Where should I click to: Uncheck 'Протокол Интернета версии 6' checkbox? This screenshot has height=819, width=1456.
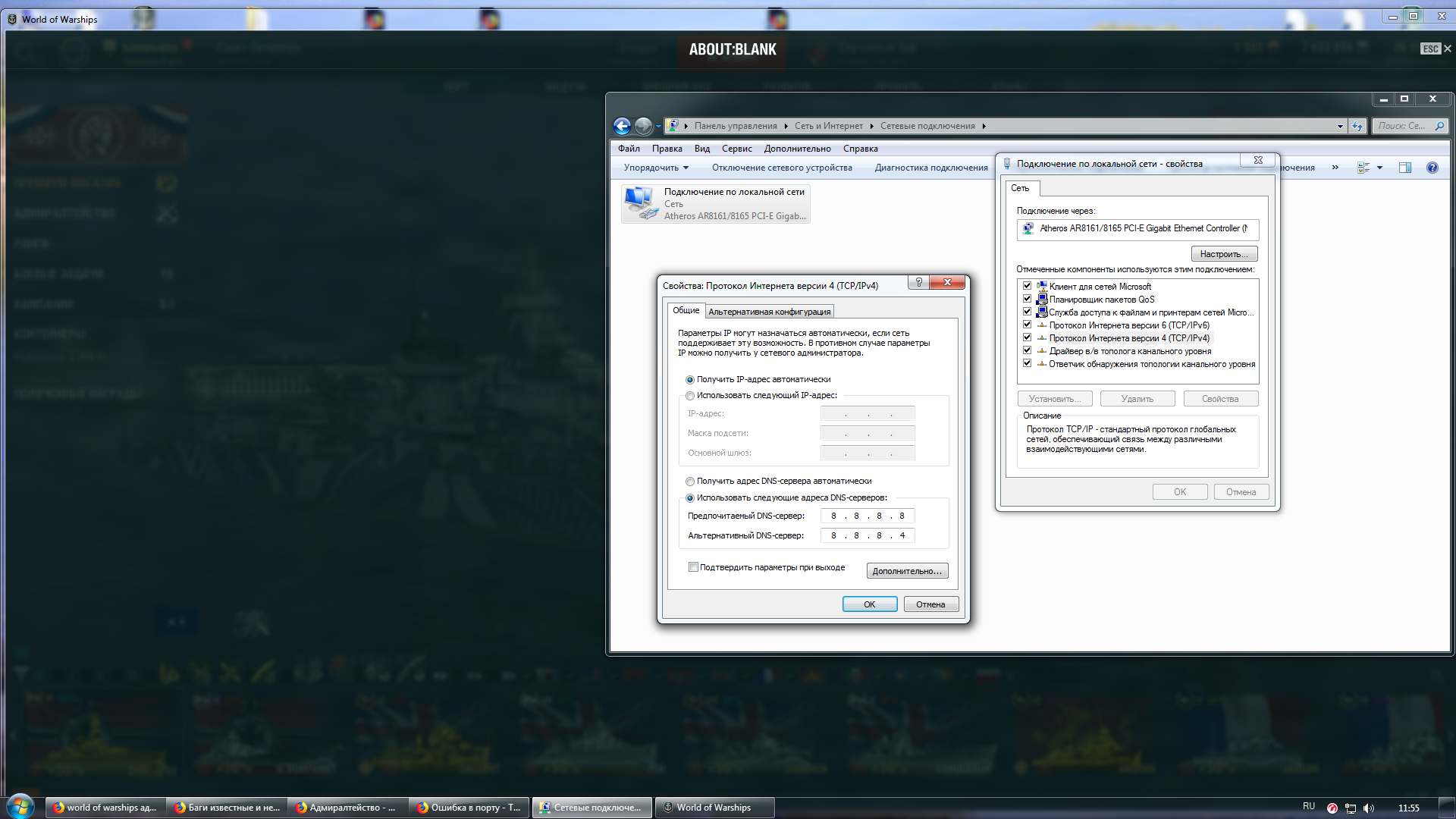point(1027,325)
